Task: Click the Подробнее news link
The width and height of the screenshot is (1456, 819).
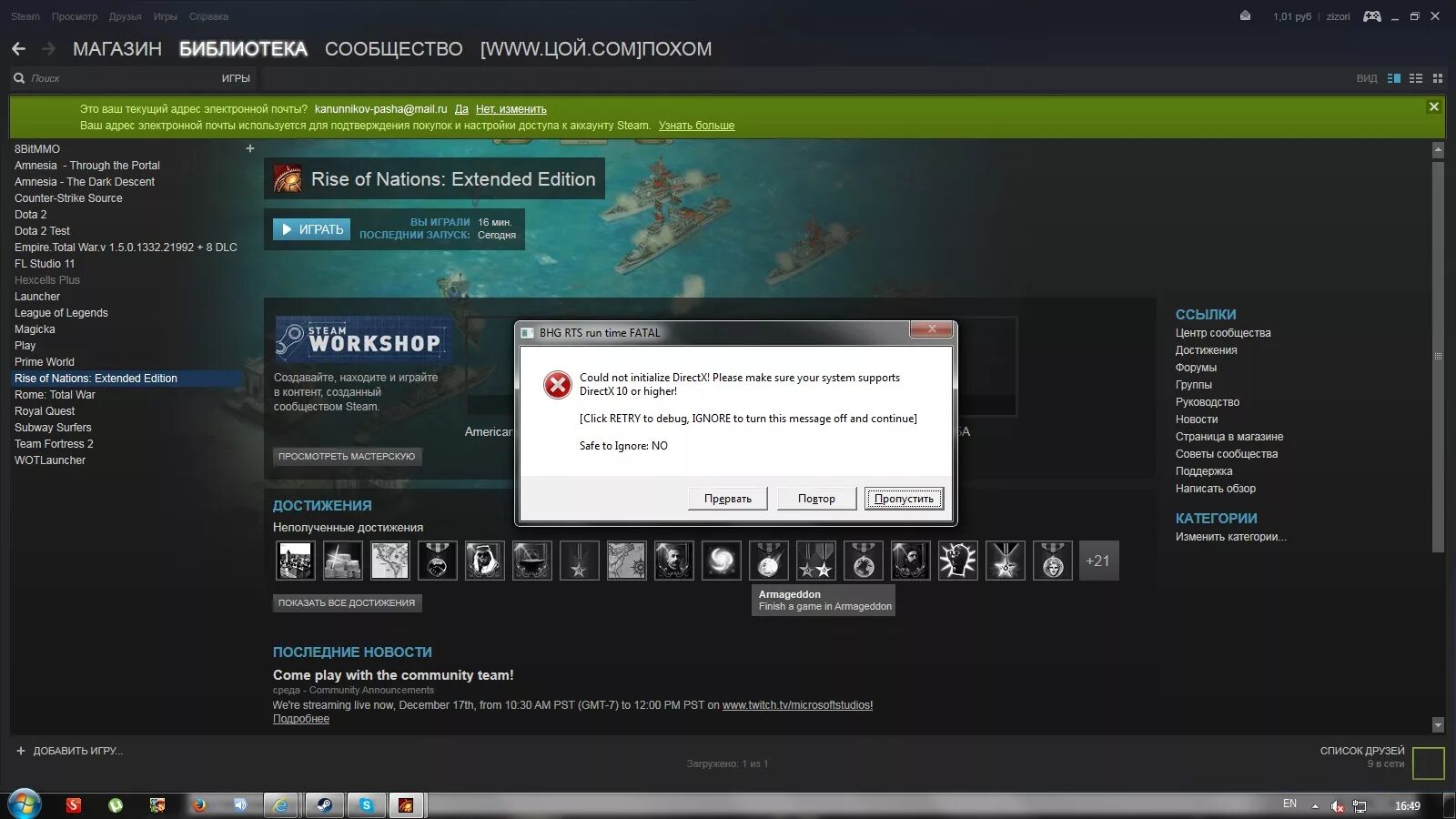Action: coord(301,719)
